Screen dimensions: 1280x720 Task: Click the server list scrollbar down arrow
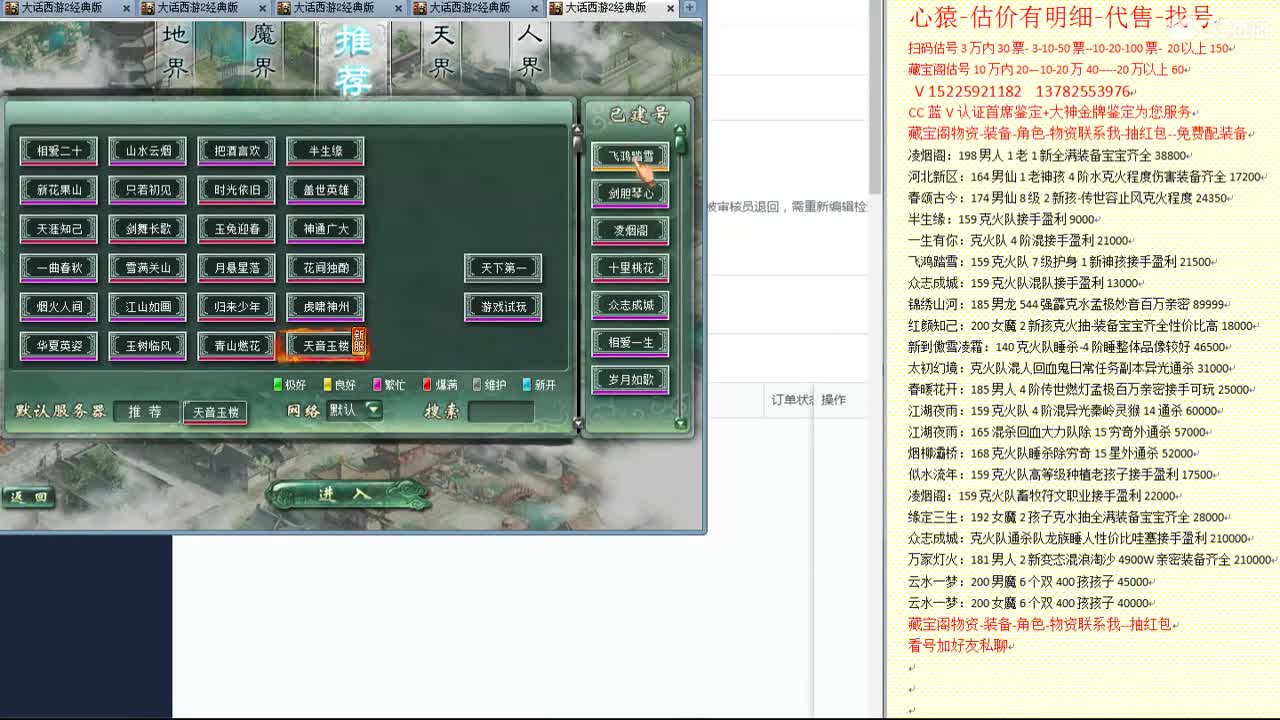click(x=577, y=424)
